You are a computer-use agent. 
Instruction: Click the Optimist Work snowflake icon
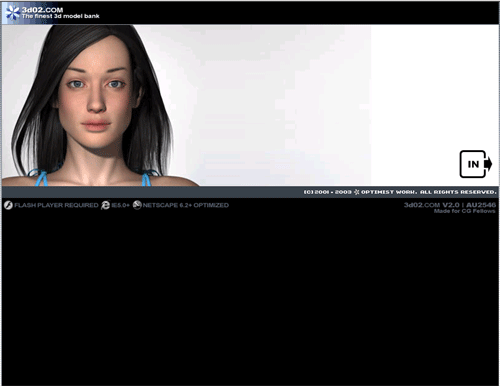tap(356, 192)
